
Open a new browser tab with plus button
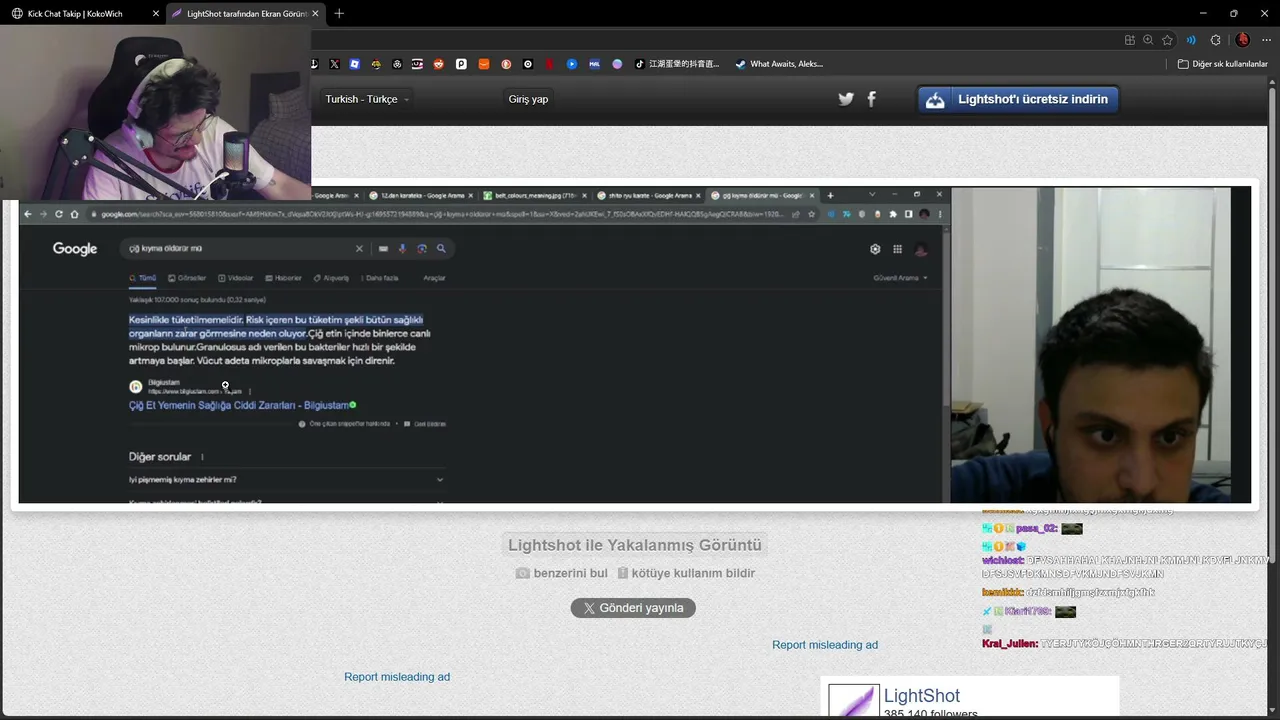tap(339, 14)
